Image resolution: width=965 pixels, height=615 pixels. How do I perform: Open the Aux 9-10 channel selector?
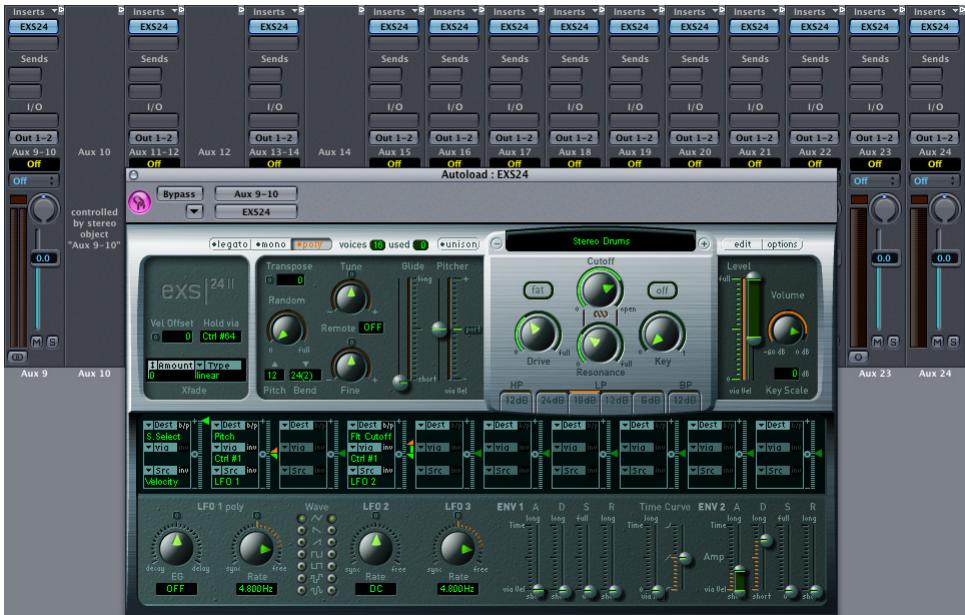(x=255, y=194)
